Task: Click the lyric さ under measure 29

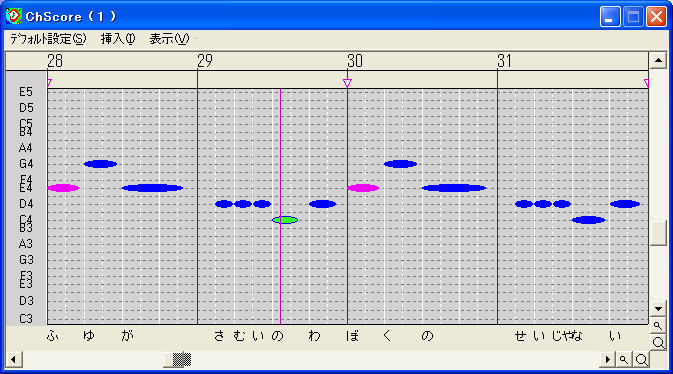Action: (x=219, y=335)
